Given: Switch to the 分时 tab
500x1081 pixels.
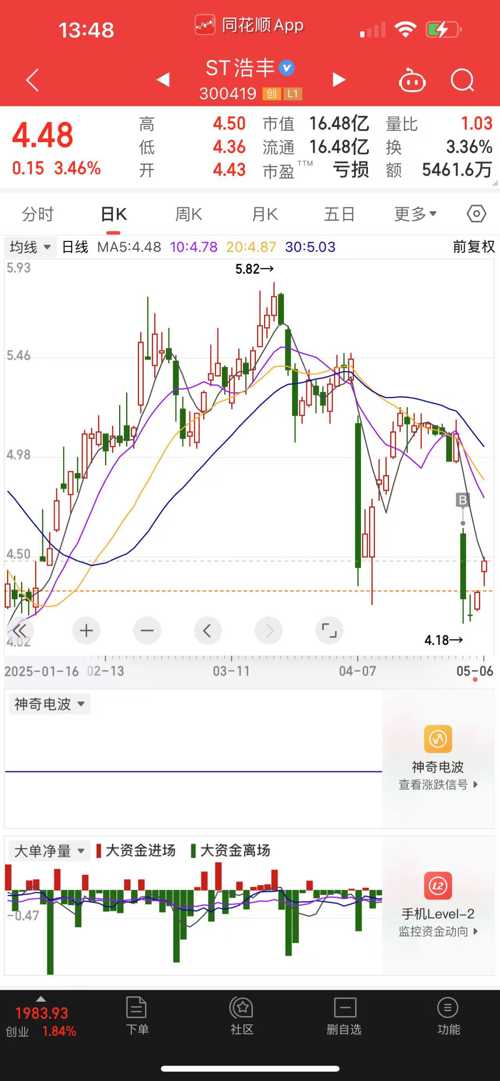Looking at the screenshot, I should 37,214.
